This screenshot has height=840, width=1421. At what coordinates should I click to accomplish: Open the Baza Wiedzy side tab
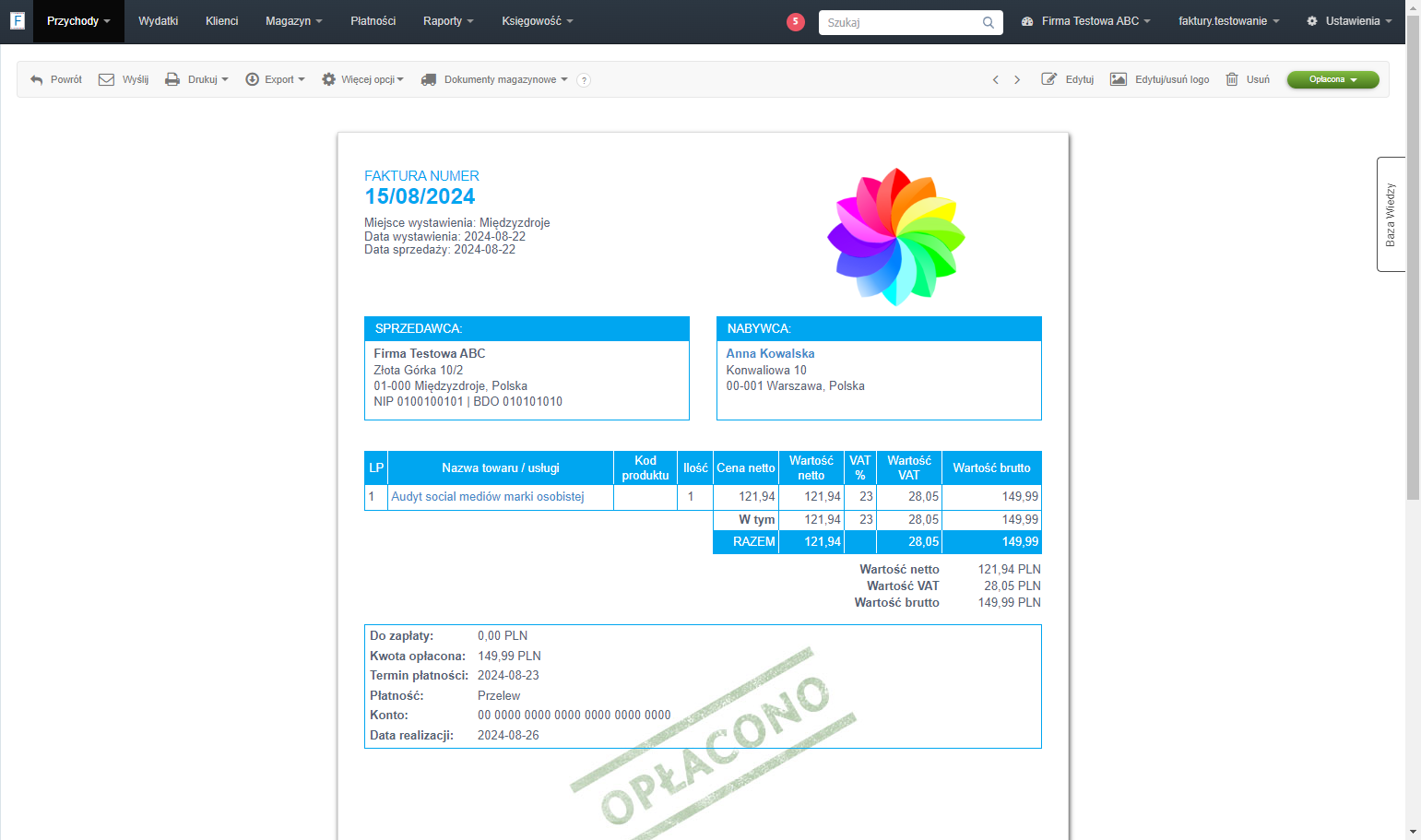point(1391,214)
